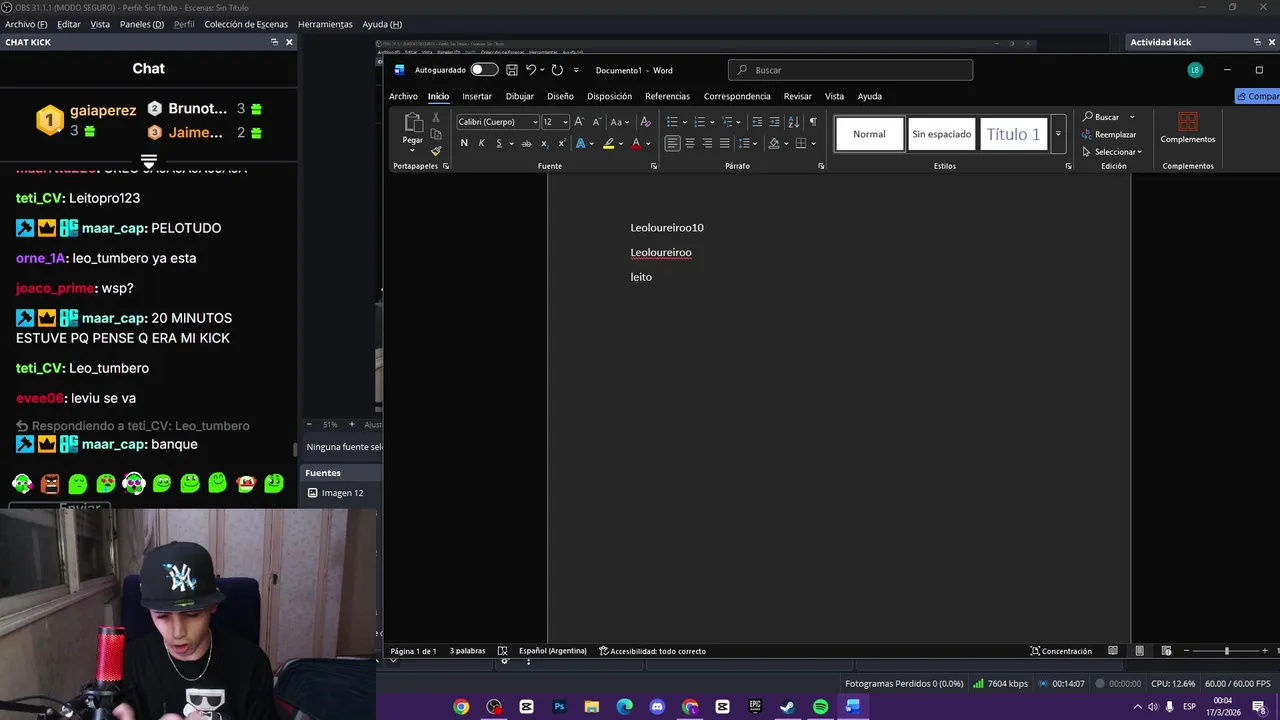
Task: Click Reemplazar in Edición group
Action: 1109,135
